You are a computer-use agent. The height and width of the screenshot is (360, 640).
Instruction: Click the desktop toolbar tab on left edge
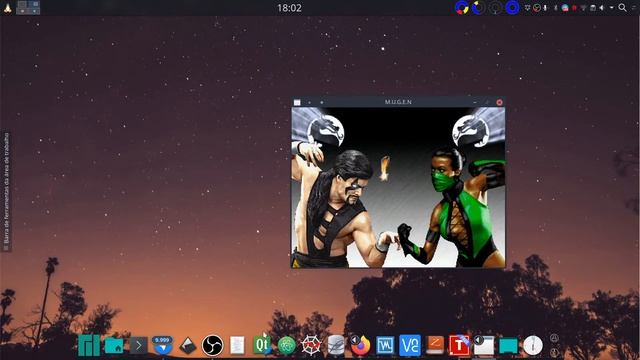pyautogui.click(x=6, y=191)
